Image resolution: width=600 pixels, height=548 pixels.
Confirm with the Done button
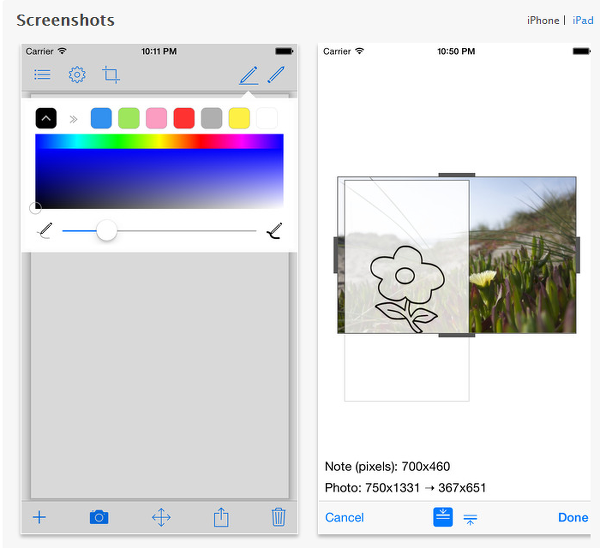(573, 517)
